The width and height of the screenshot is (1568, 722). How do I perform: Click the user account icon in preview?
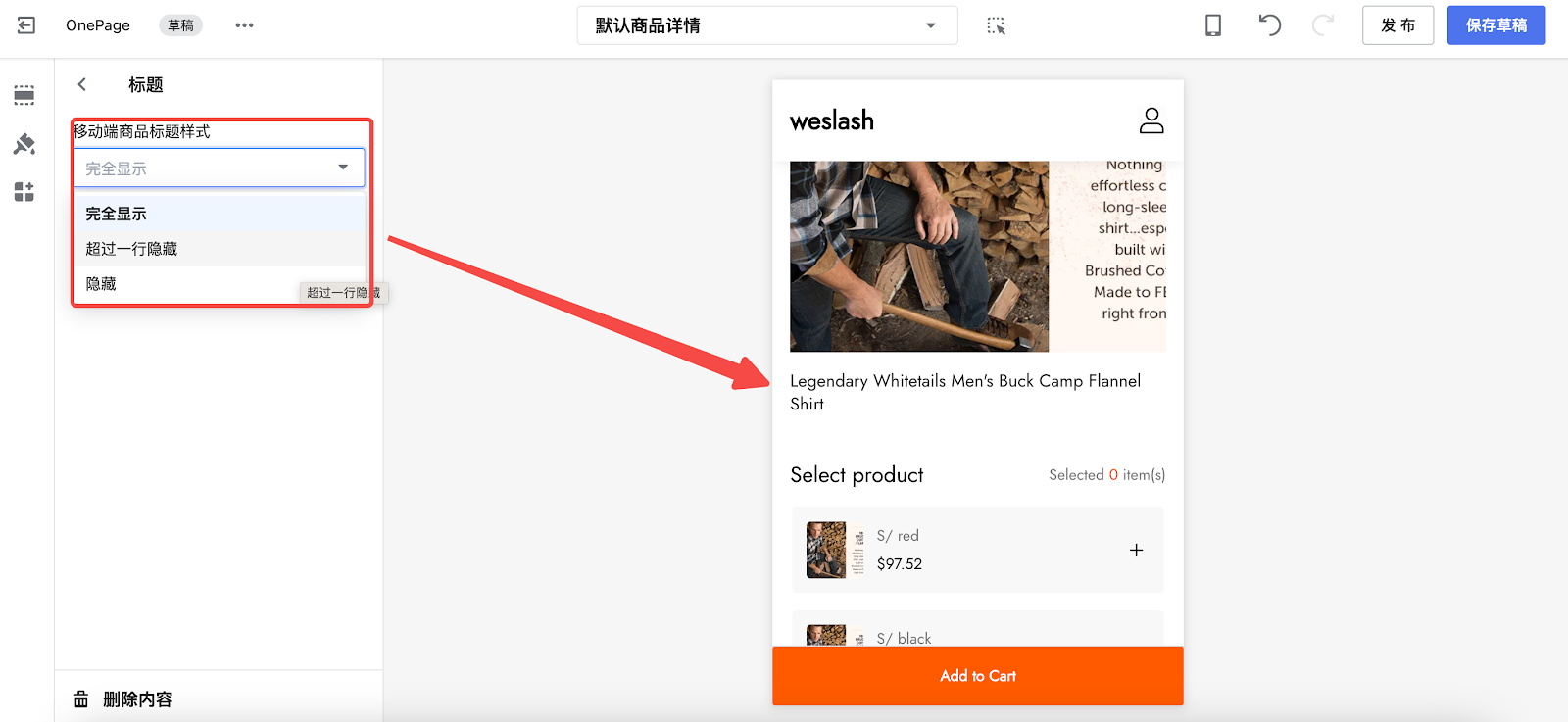pyautogui.click(x=1151, y=120)
